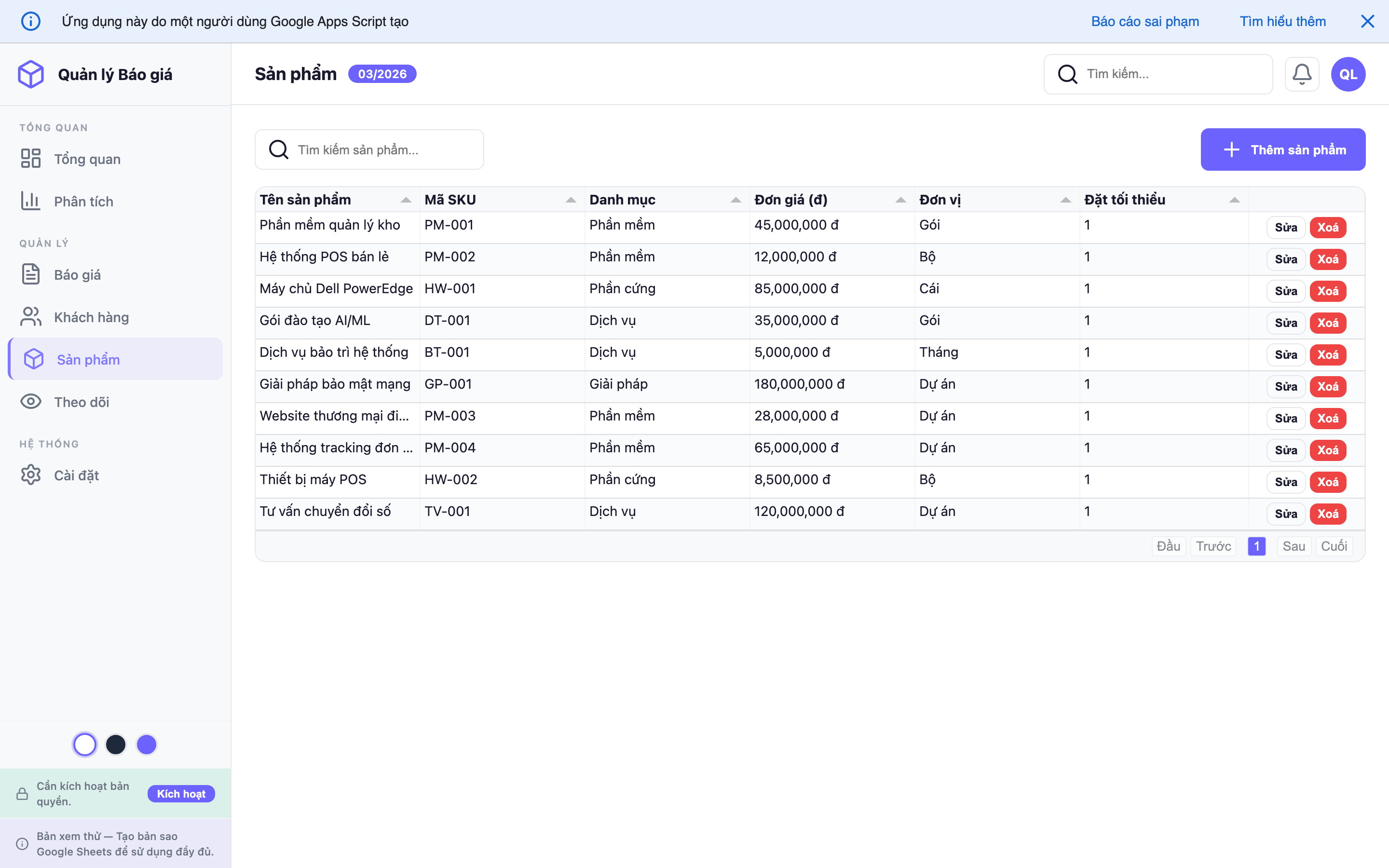Choose the purple theme swatch
1389x868 pixels.
[146, 745]
